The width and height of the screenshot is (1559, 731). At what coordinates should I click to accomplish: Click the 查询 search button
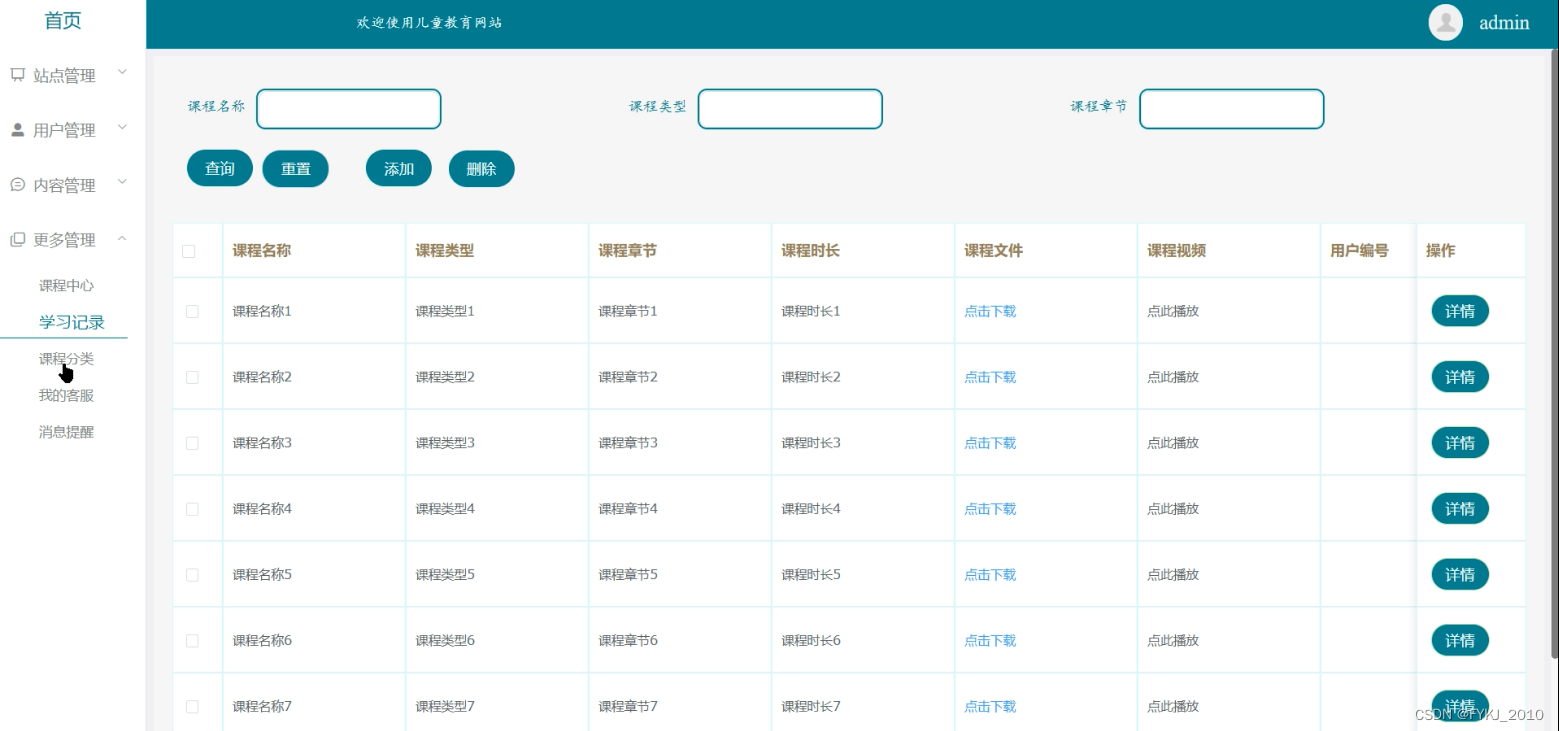[220, 169]
